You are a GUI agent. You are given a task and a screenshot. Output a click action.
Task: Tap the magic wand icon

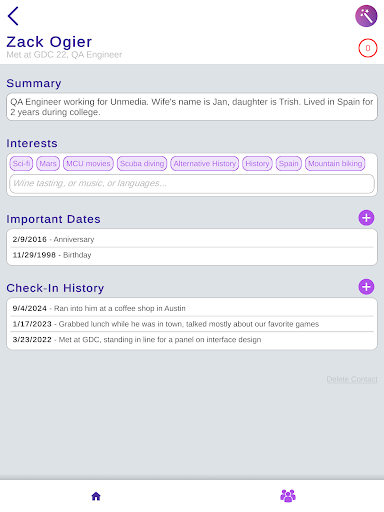pyautogui.click(x=366, y=16)
